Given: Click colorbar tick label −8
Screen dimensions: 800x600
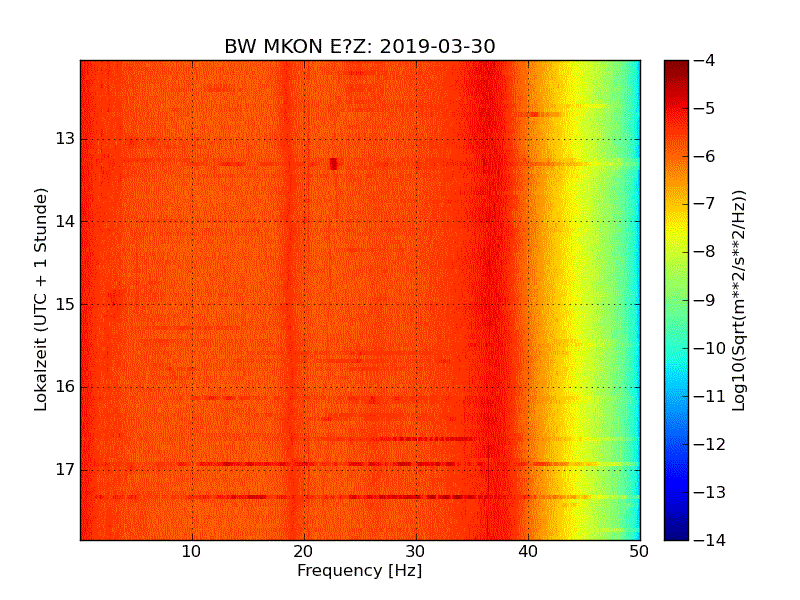Looking at the screenshot, I should 705,252.
